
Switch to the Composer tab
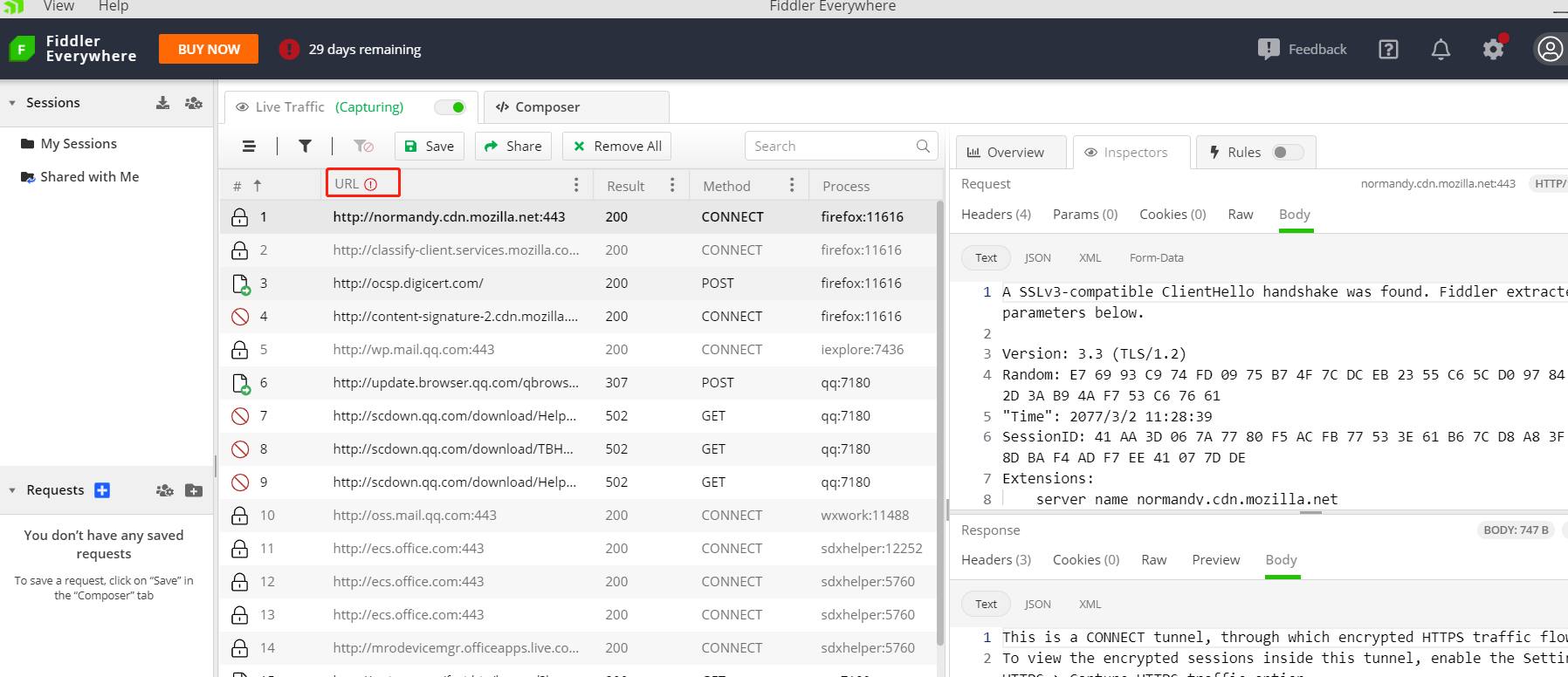pos(576,107)
